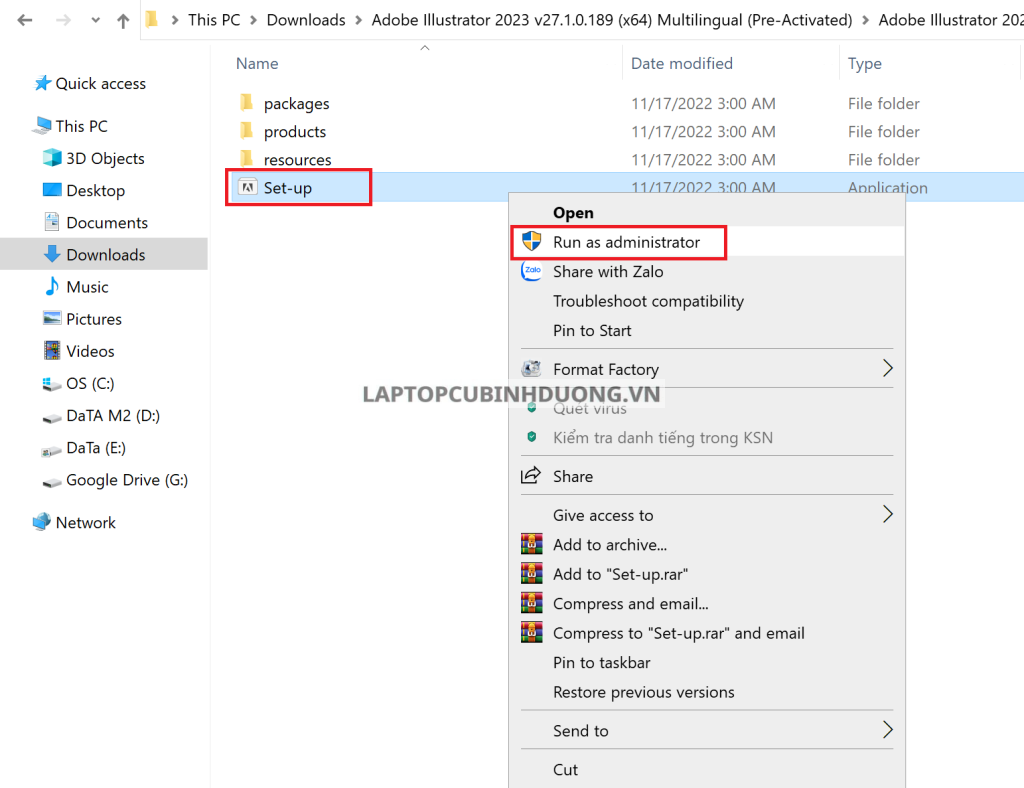This screenshot has width=1024, height=788.
Task: Choose Share with Zalo
Action: tap(608, 272)
